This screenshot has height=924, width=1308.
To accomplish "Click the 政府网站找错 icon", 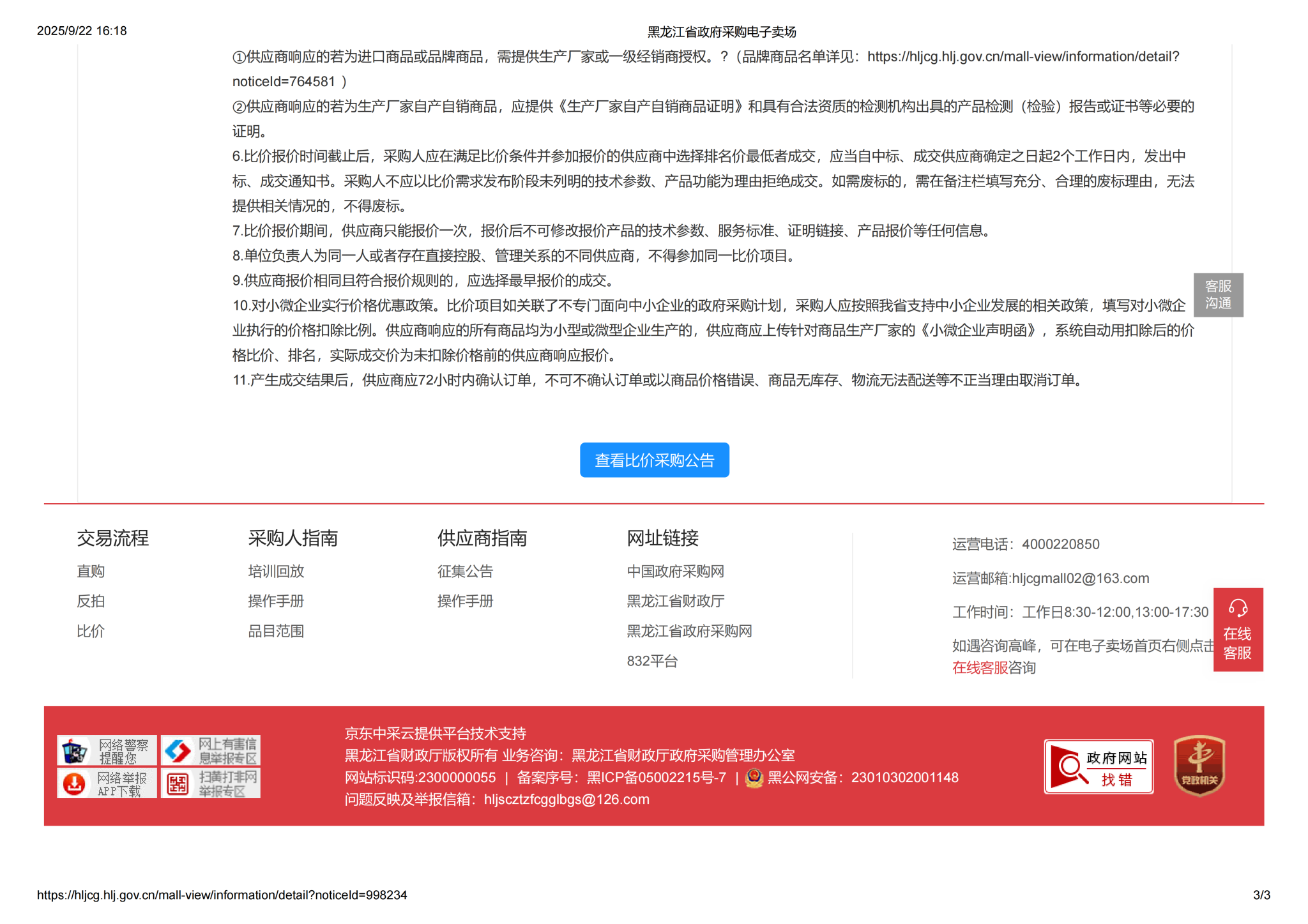I will click(x=1098, y=766).
